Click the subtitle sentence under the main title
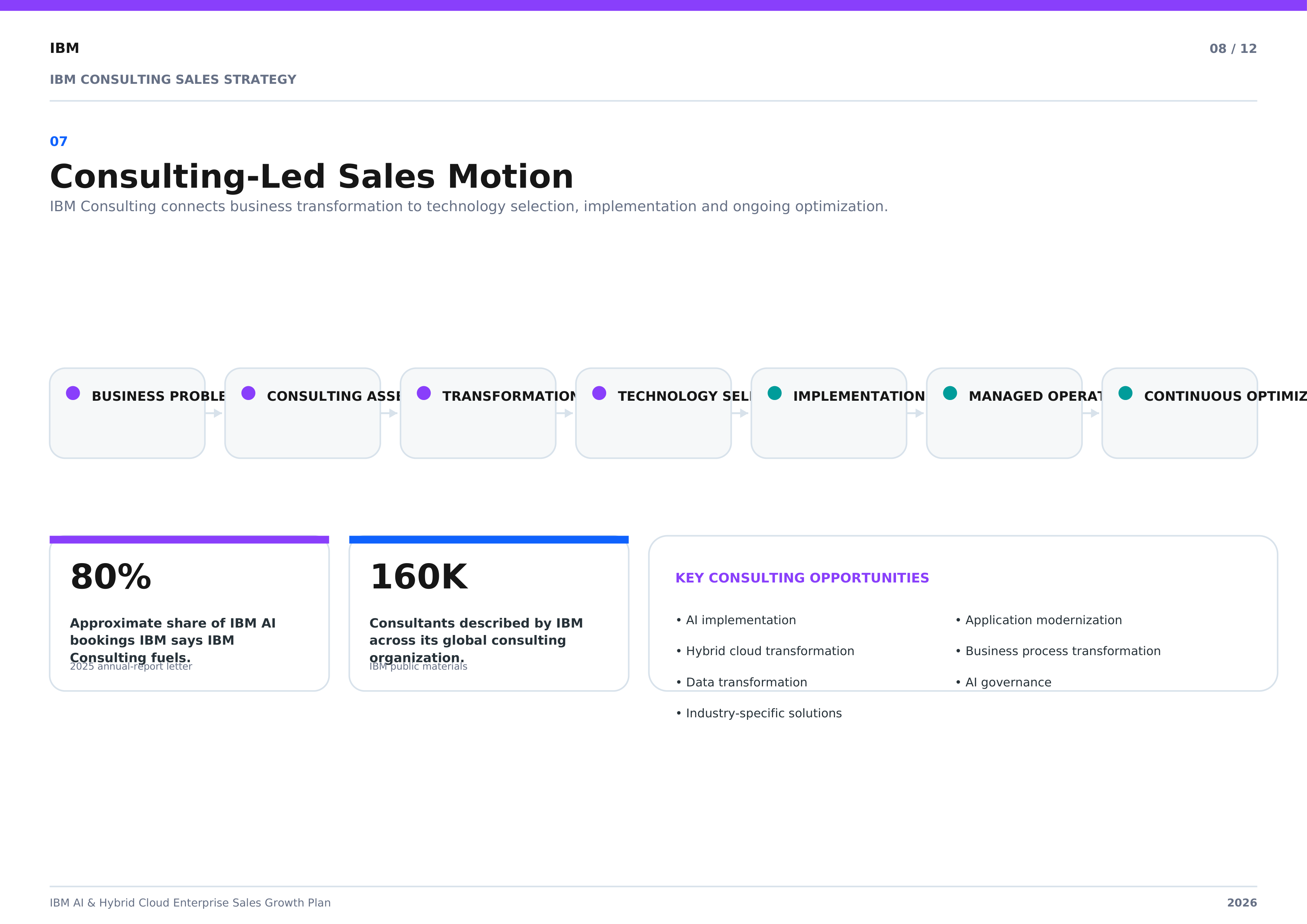The height and width of the screenshot is (924, 1307). click(468, 207)
